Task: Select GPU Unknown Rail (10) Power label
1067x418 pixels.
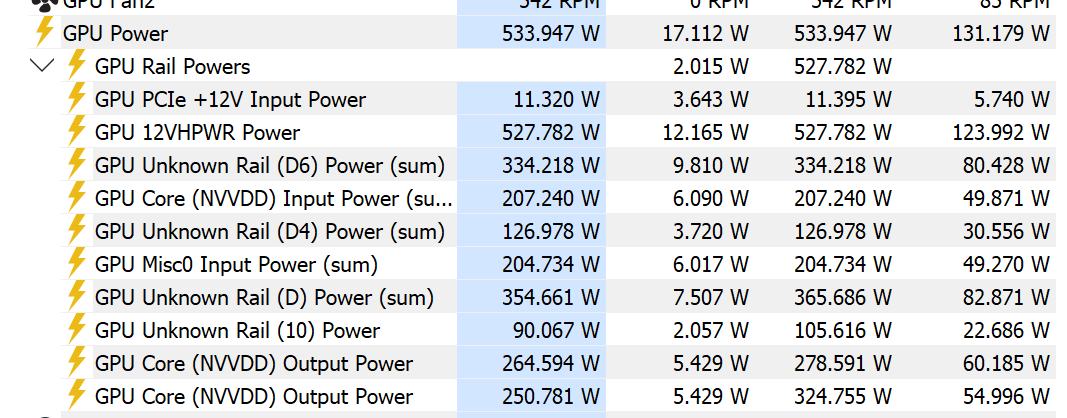Action: (x=237, y=331)
